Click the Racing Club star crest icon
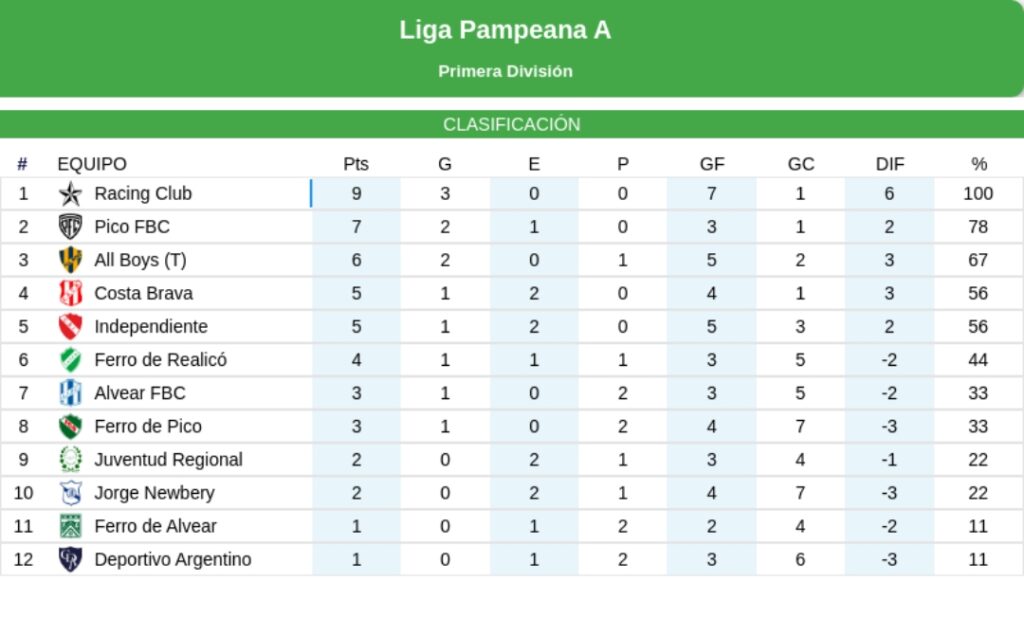Screen dimensions: 1024x619 [x=70, y=194]
